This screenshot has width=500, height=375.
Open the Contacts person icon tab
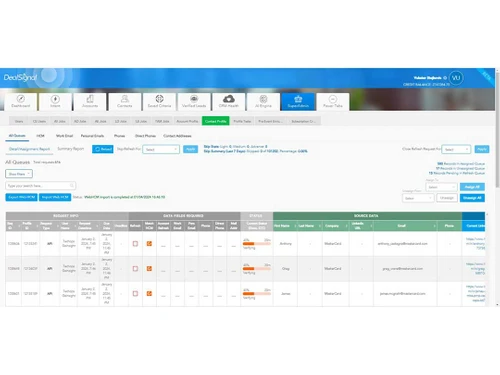(x=125, y=102)
